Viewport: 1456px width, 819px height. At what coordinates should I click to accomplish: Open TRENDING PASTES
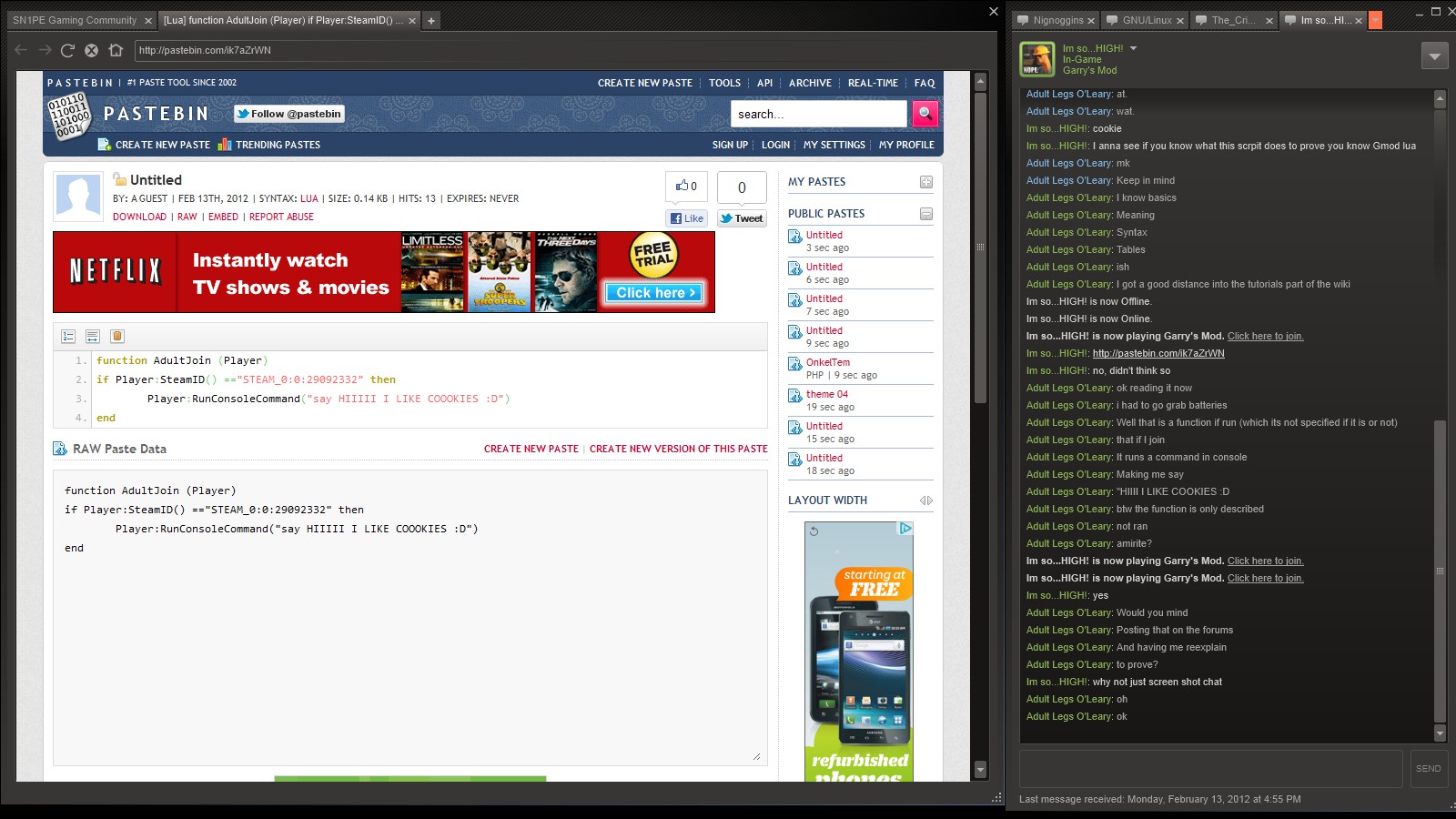(269, 145)
